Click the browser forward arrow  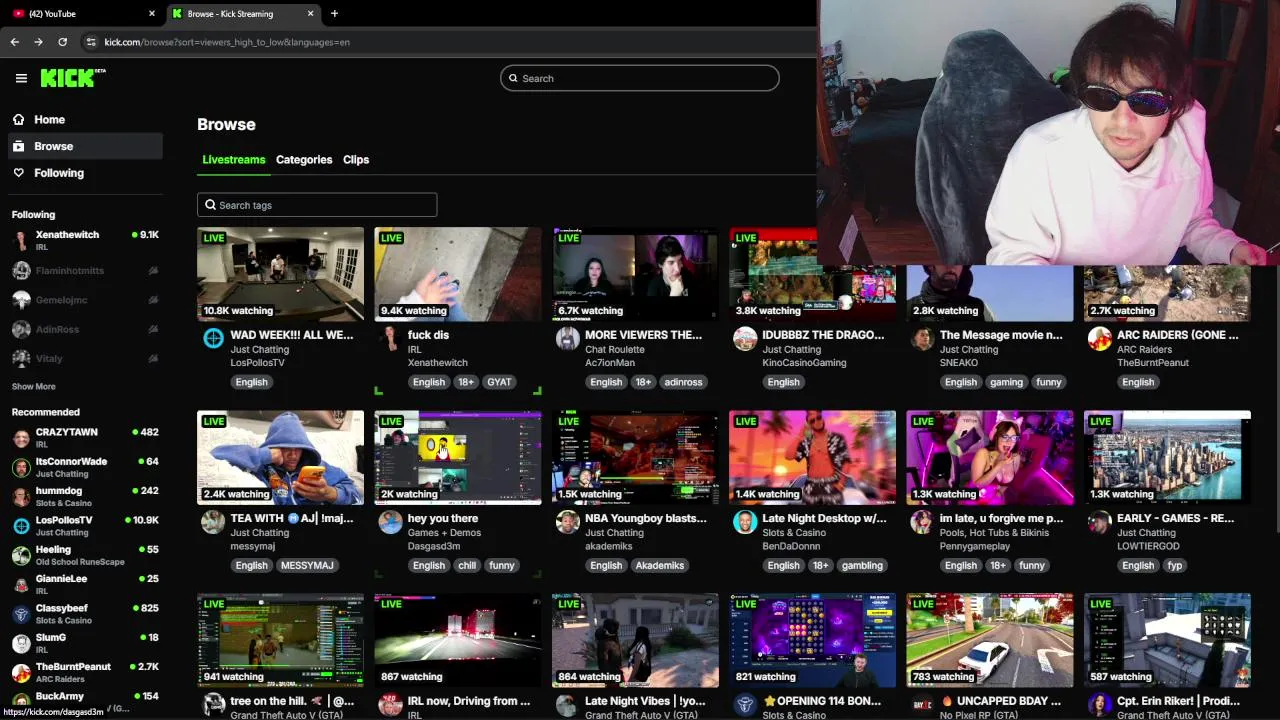tap(38, 42)
